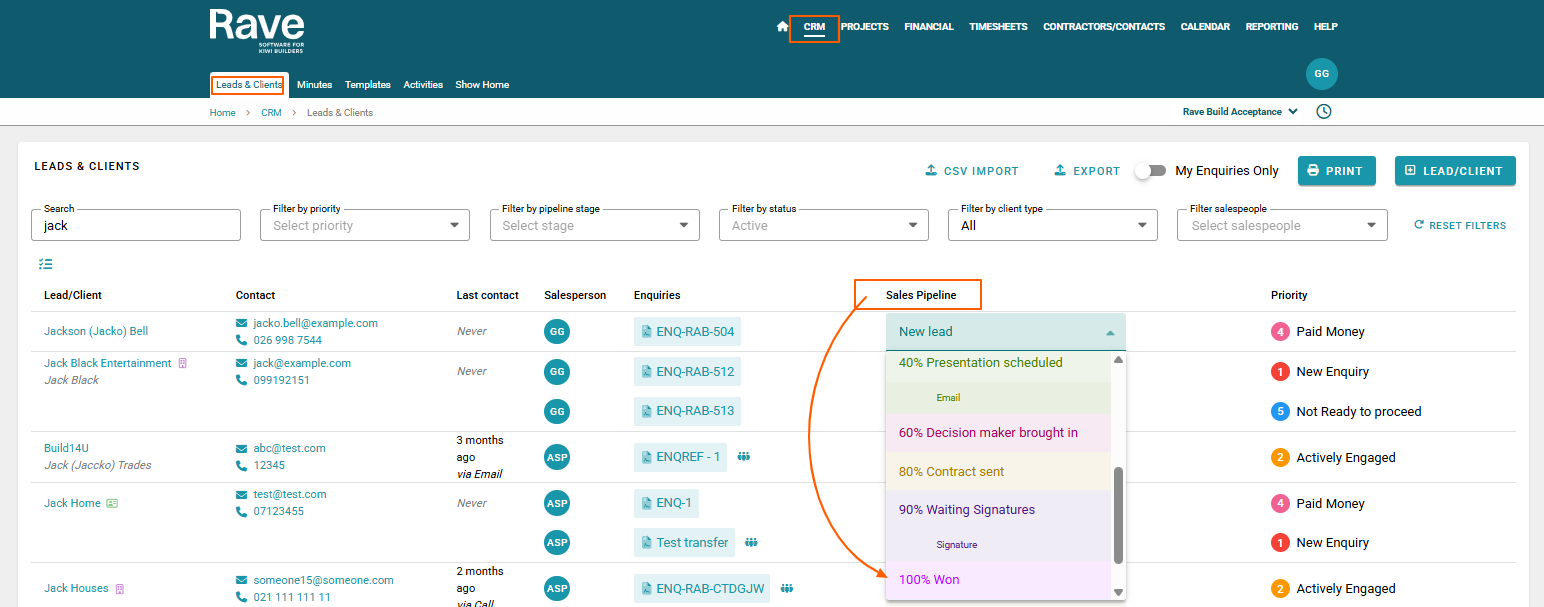Switch to Leads & Clients tab
The width and height of the screenshot is (1544, 607).
click(249, 85)
